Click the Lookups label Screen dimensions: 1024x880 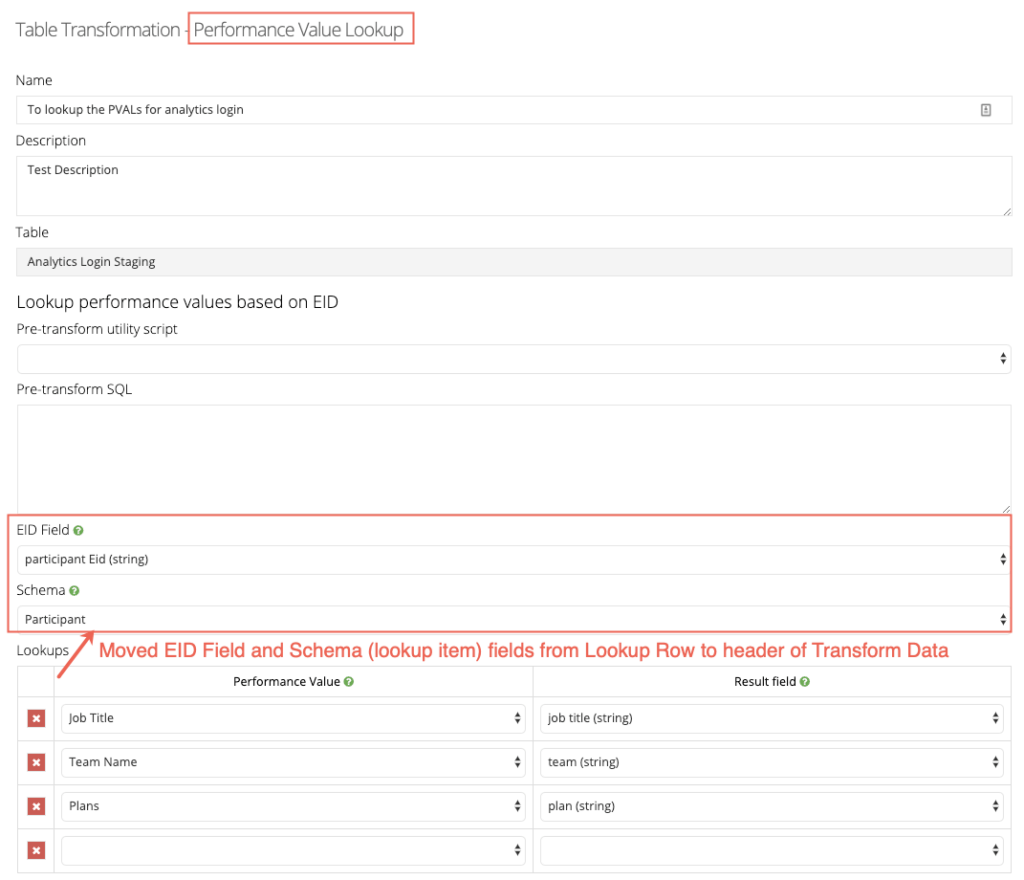pyautogui.click(x=42, y=651)
